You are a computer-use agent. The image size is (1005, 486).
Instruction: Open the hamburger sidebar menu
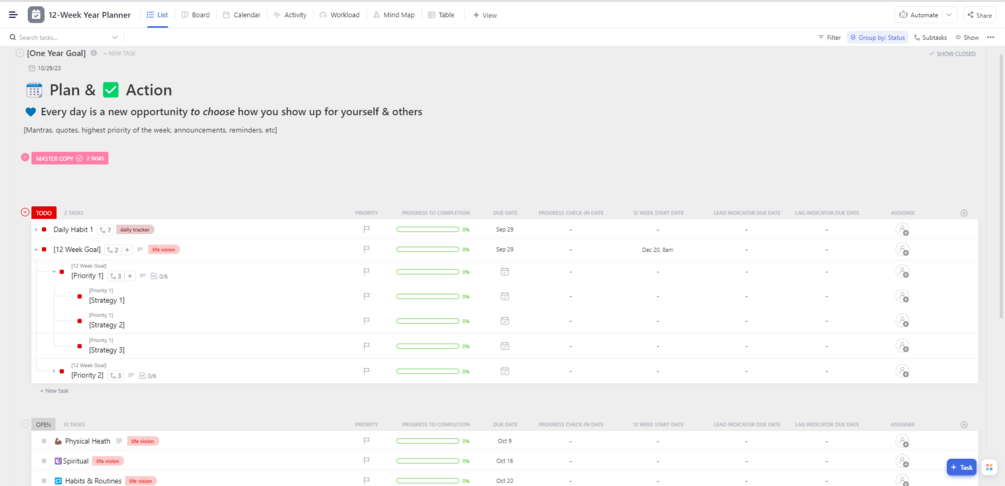[x=13, y=15]
